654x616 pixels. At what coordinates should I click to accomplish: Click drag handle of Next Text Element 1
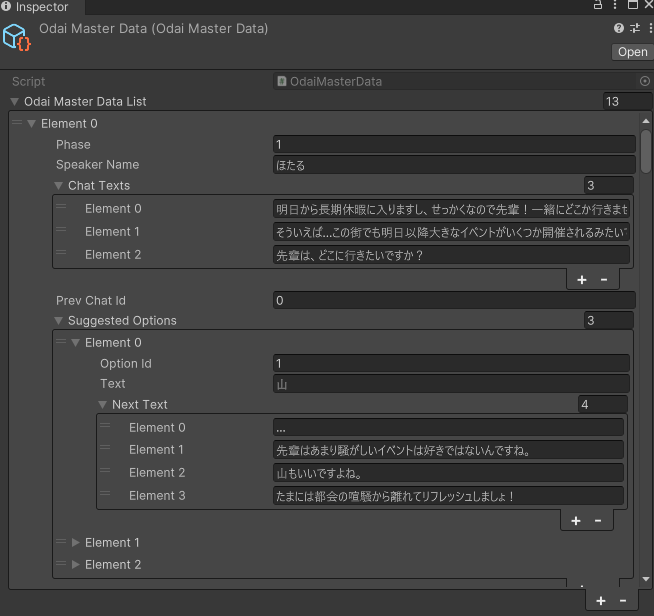[x=105, y=448]
